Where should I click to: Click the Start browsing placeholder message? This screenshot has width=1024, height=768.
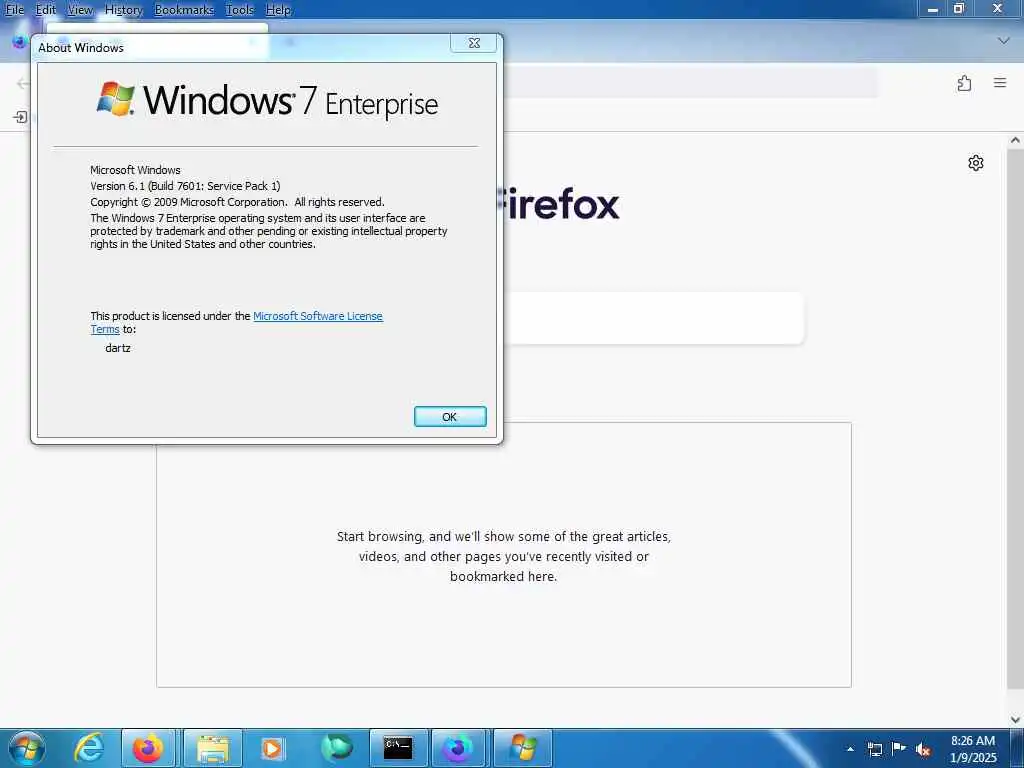coord(504,556)
